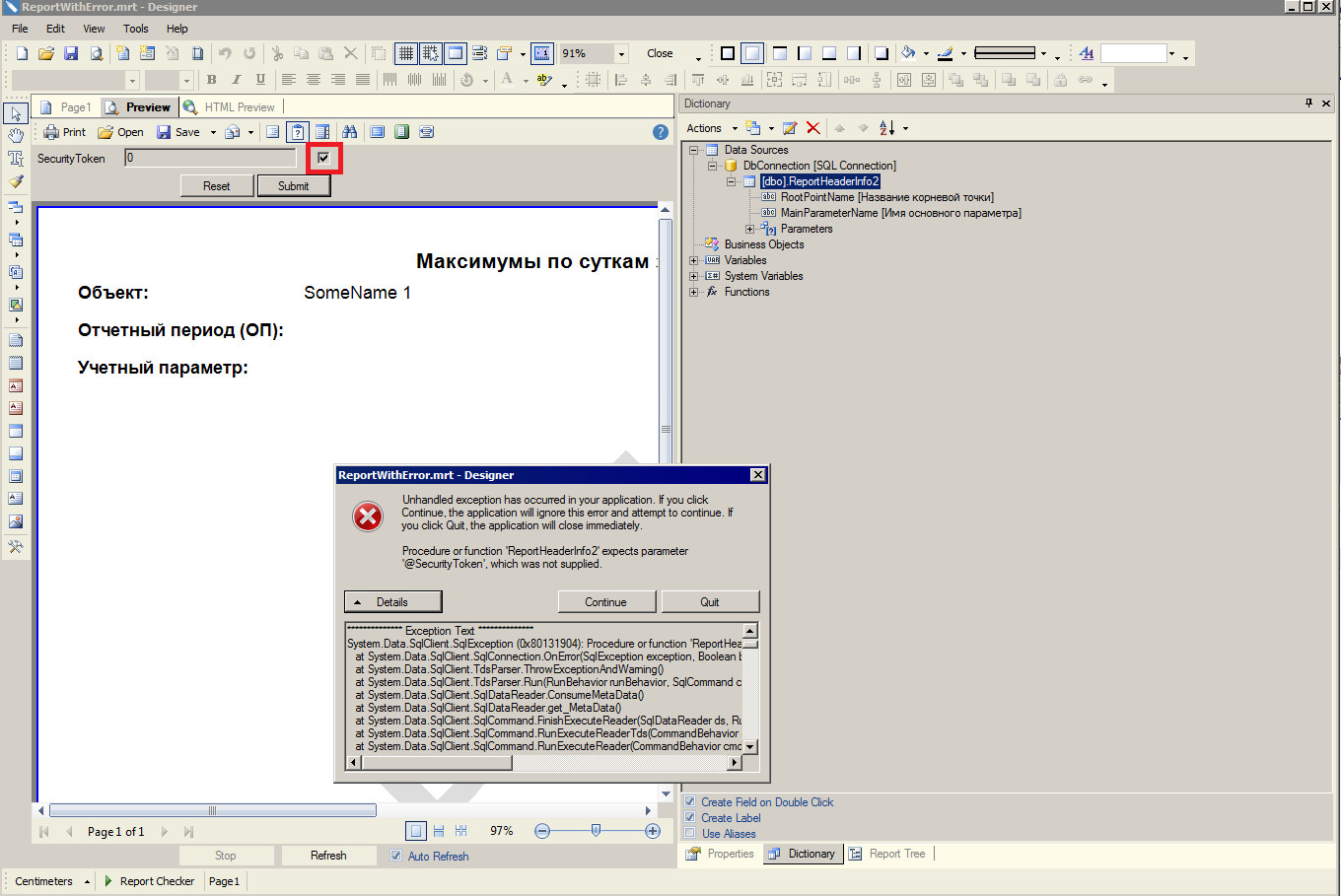Open the Properties tab
The height and width of the screenshot is (896, 1341).
[721, 854]
